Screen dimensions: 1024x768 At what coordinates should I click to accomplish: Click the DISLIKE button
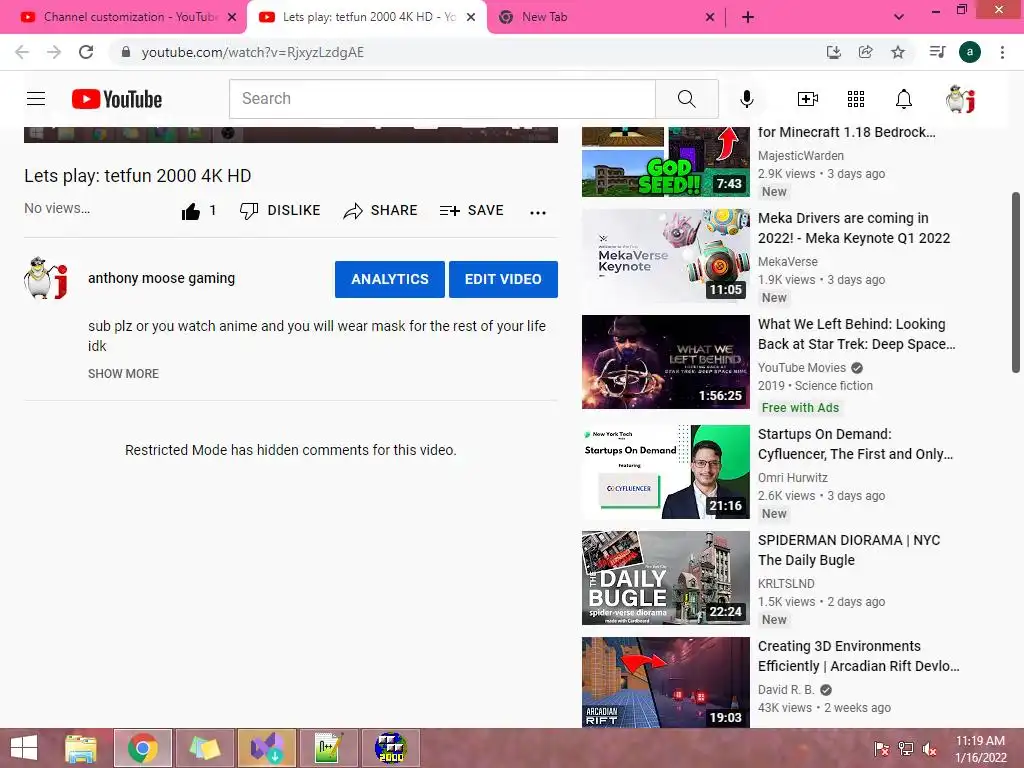(x=280, y=210)
